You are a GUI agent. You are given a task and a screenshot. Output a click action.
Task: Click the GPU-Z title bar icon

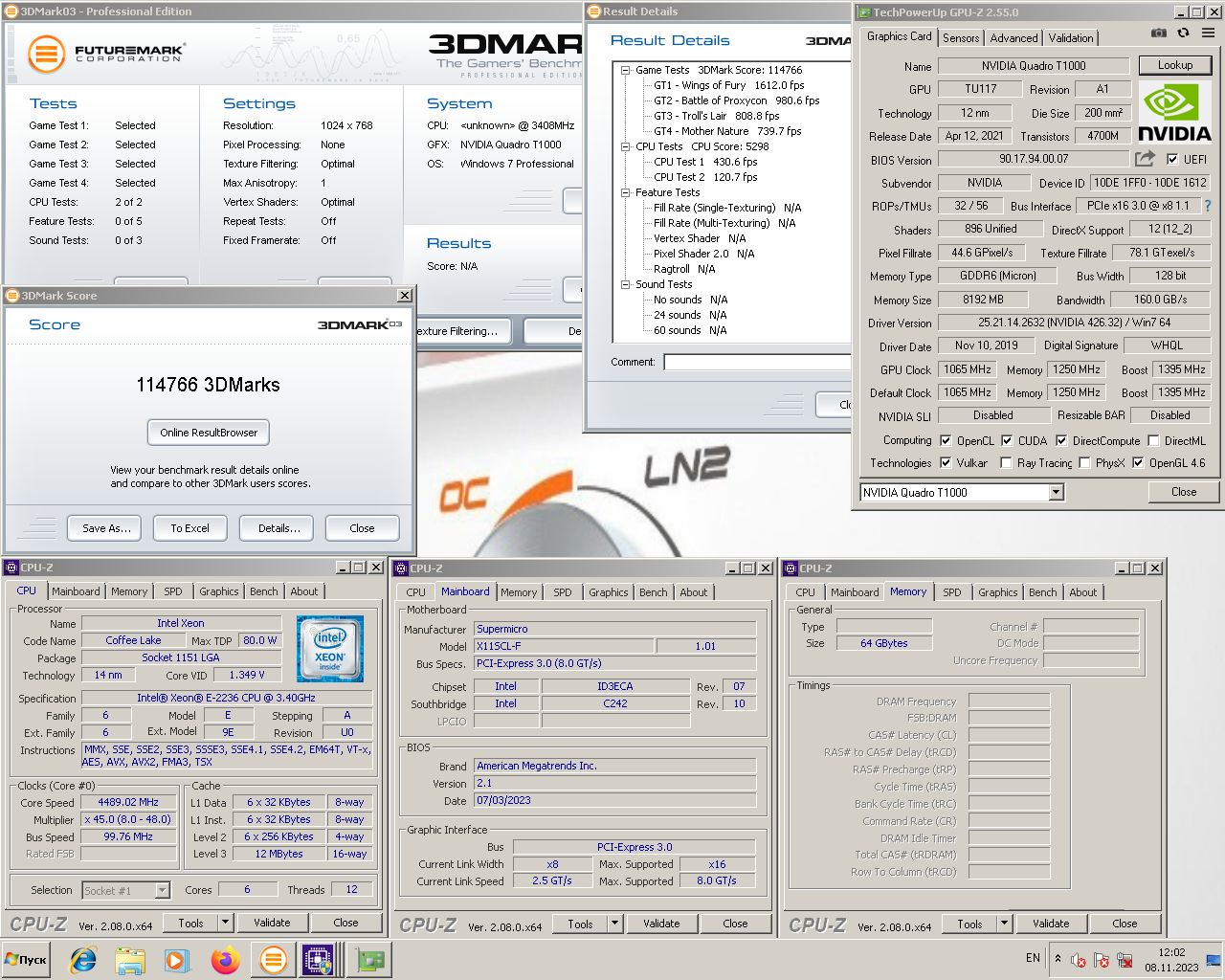click(x=864, y=12)
